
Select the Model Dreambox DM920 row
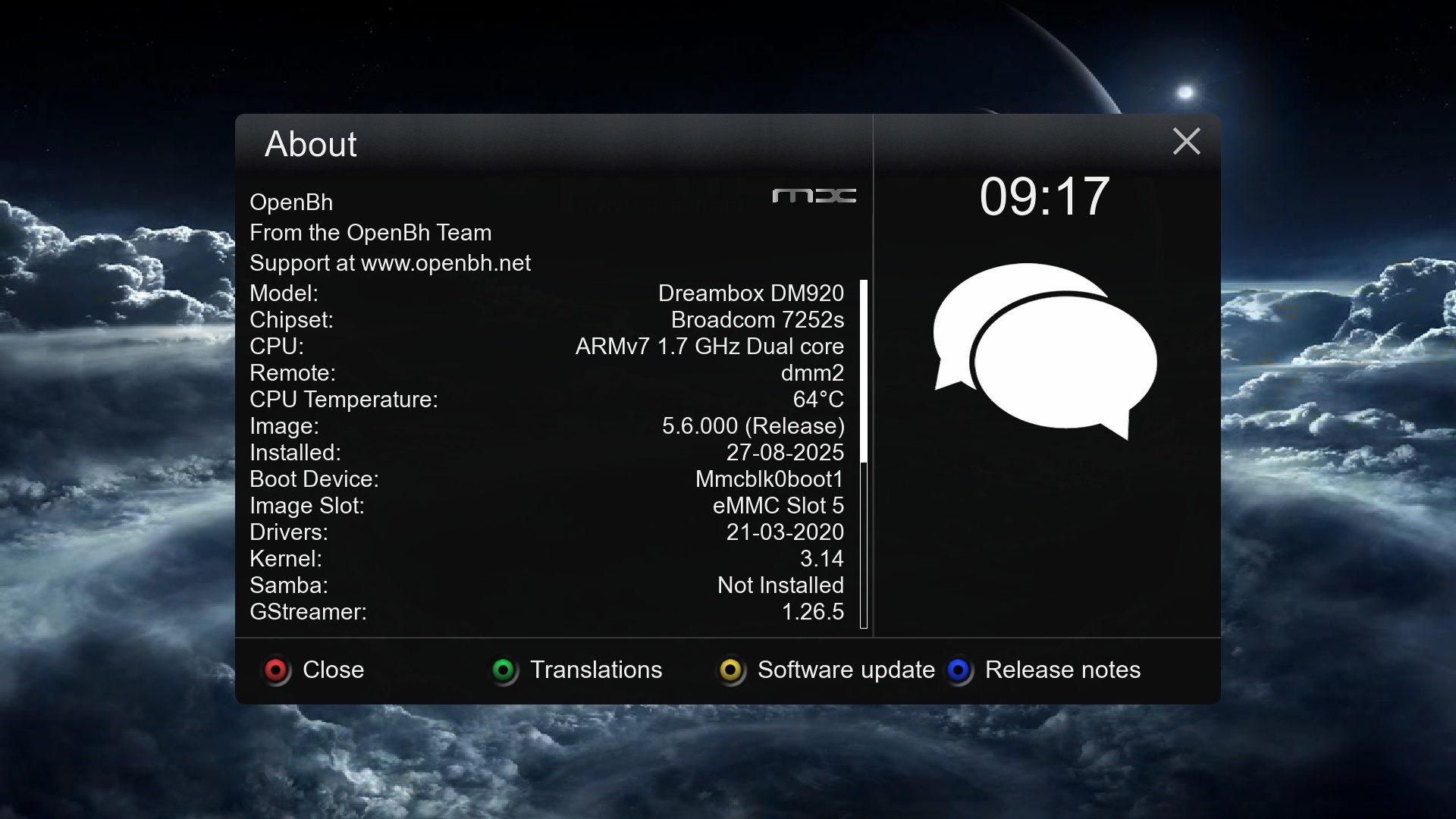click(x=546, y=293)
